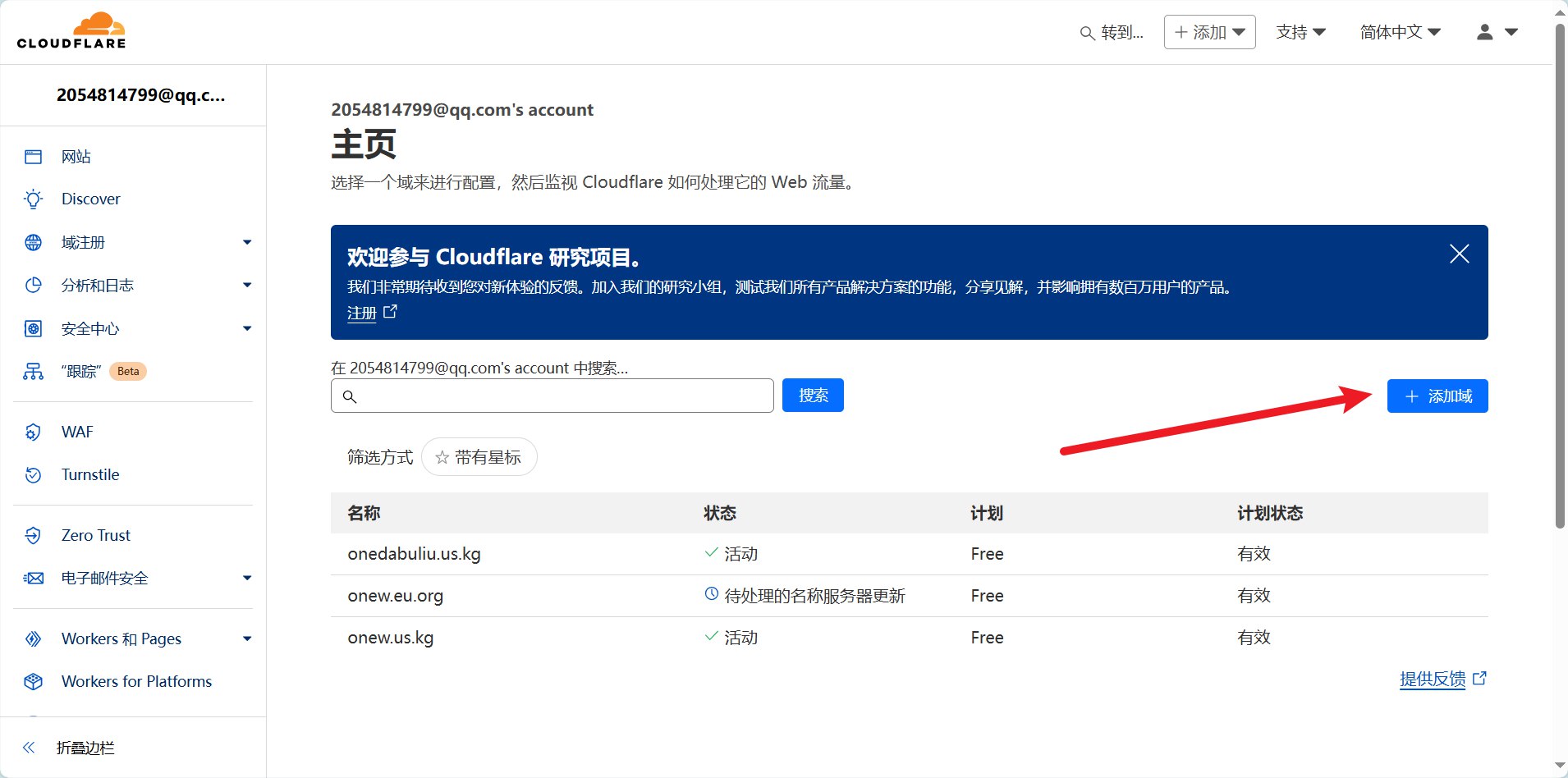Viewport: 1568px width, 778px height.
Task: Open the user profile menu icon
Action: point(1484,32)
